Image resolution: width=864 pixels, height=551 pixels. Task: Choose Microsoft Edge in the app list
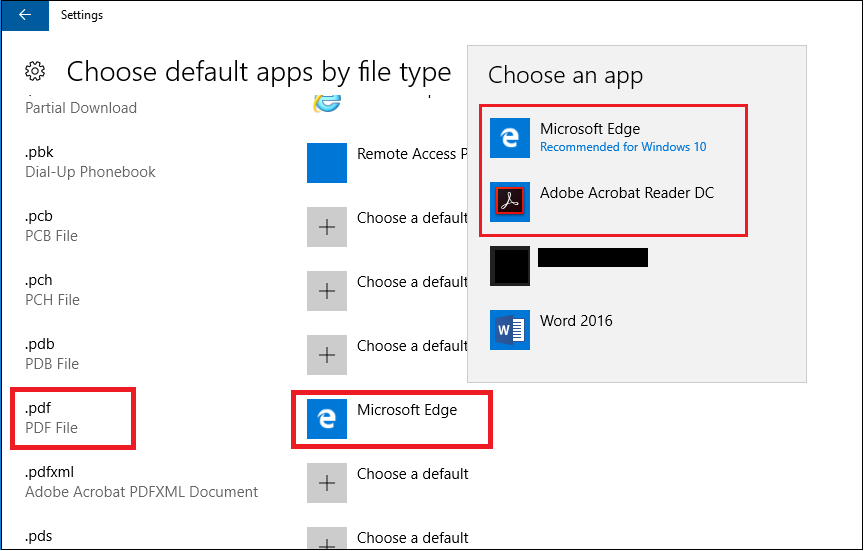[590, 129]
